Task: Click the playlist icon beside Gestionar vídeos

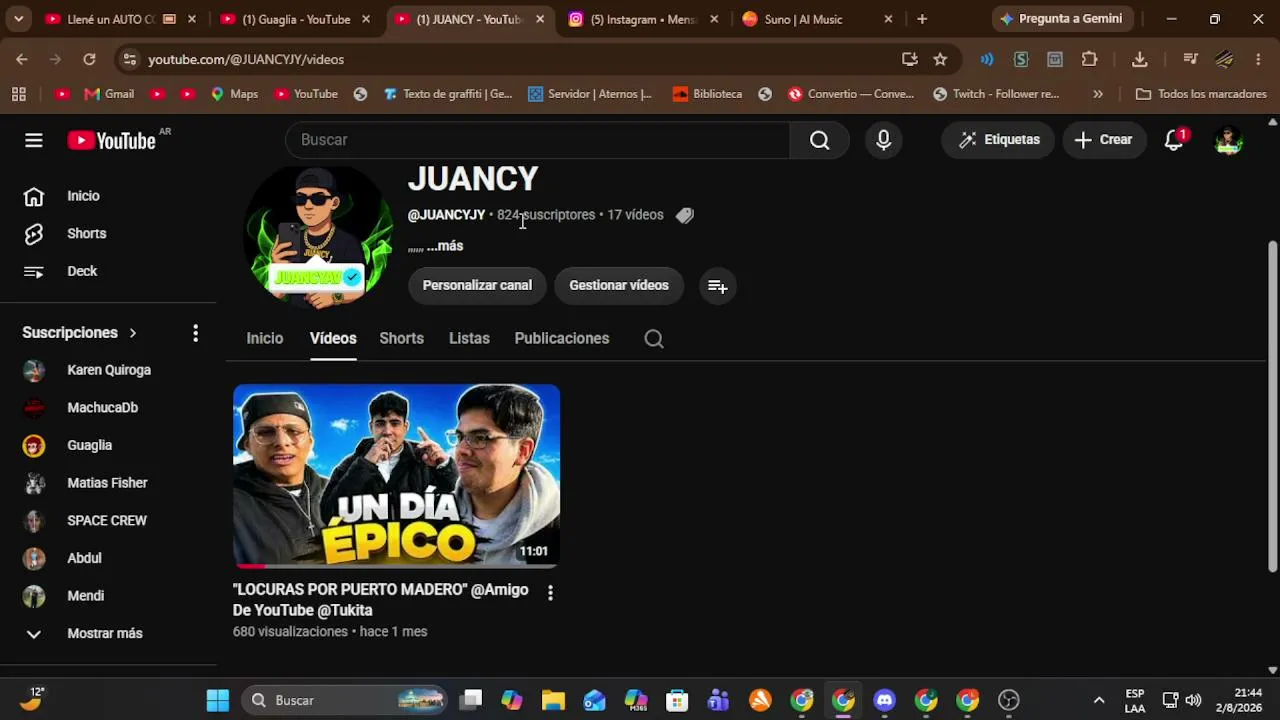Action: [717, 286]
